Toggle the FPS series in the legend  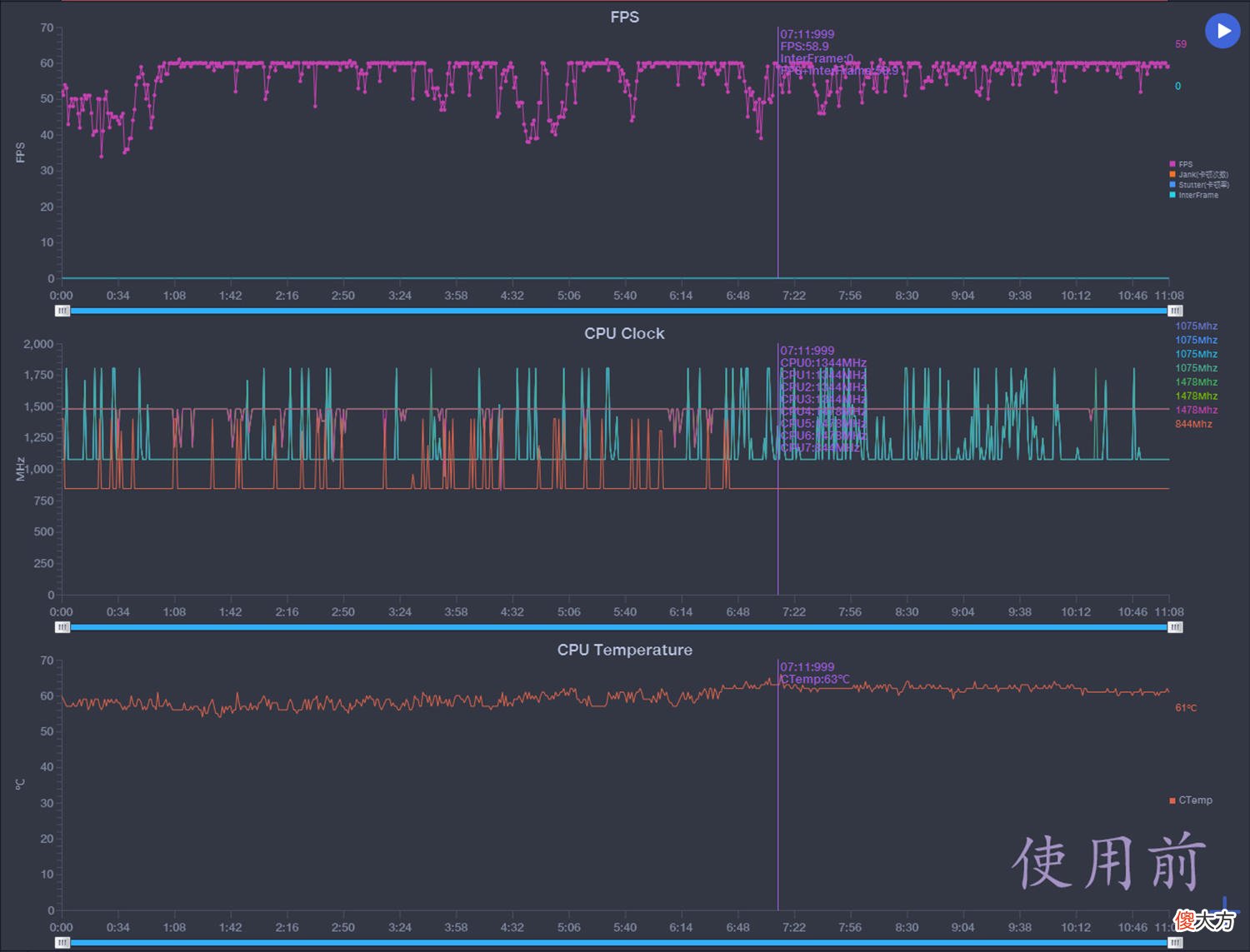point(1182,164)
